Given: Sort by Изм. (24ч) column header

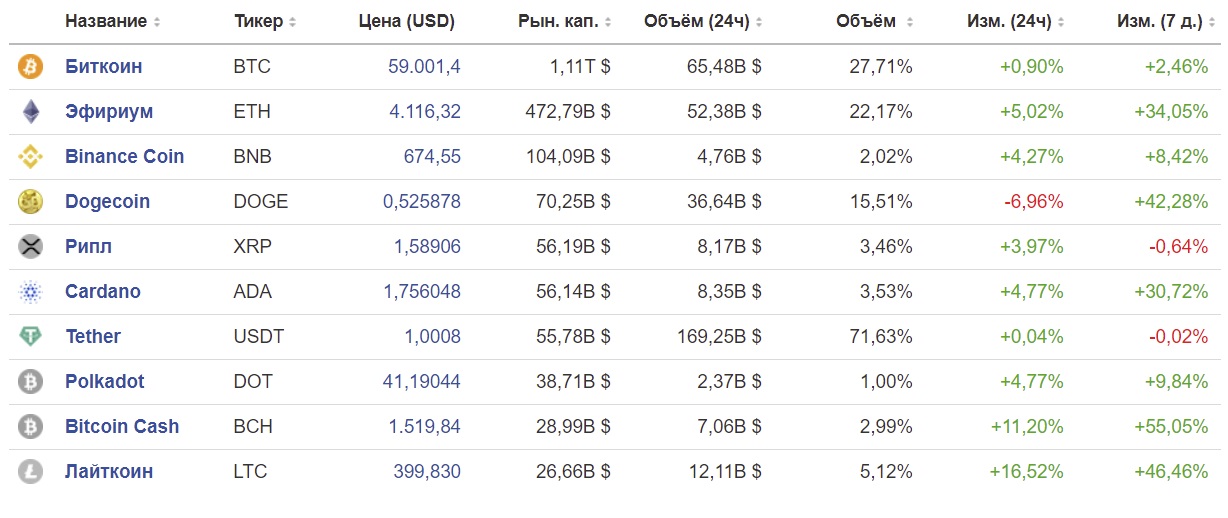Looking at the screenshot, I should (1016, 21).
